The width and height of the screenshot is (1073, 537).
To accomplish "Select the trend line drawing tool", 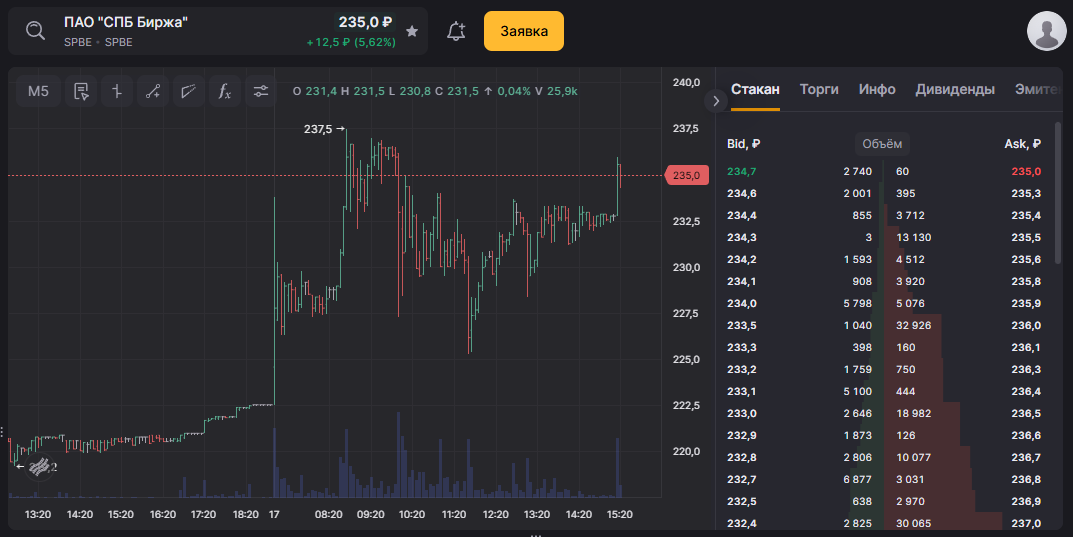I will 153,91.
